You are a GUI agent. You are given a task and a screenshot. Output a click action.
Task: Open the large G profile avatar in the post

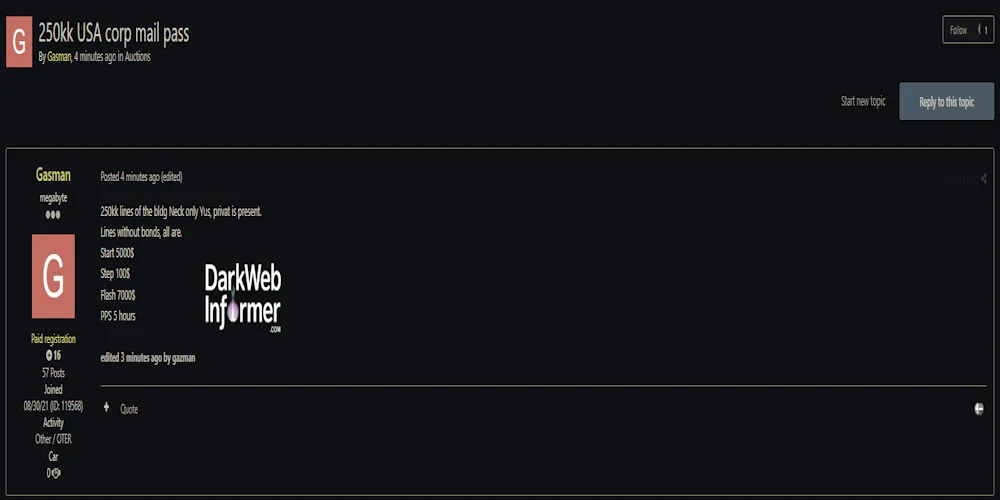tap(53, 277)
